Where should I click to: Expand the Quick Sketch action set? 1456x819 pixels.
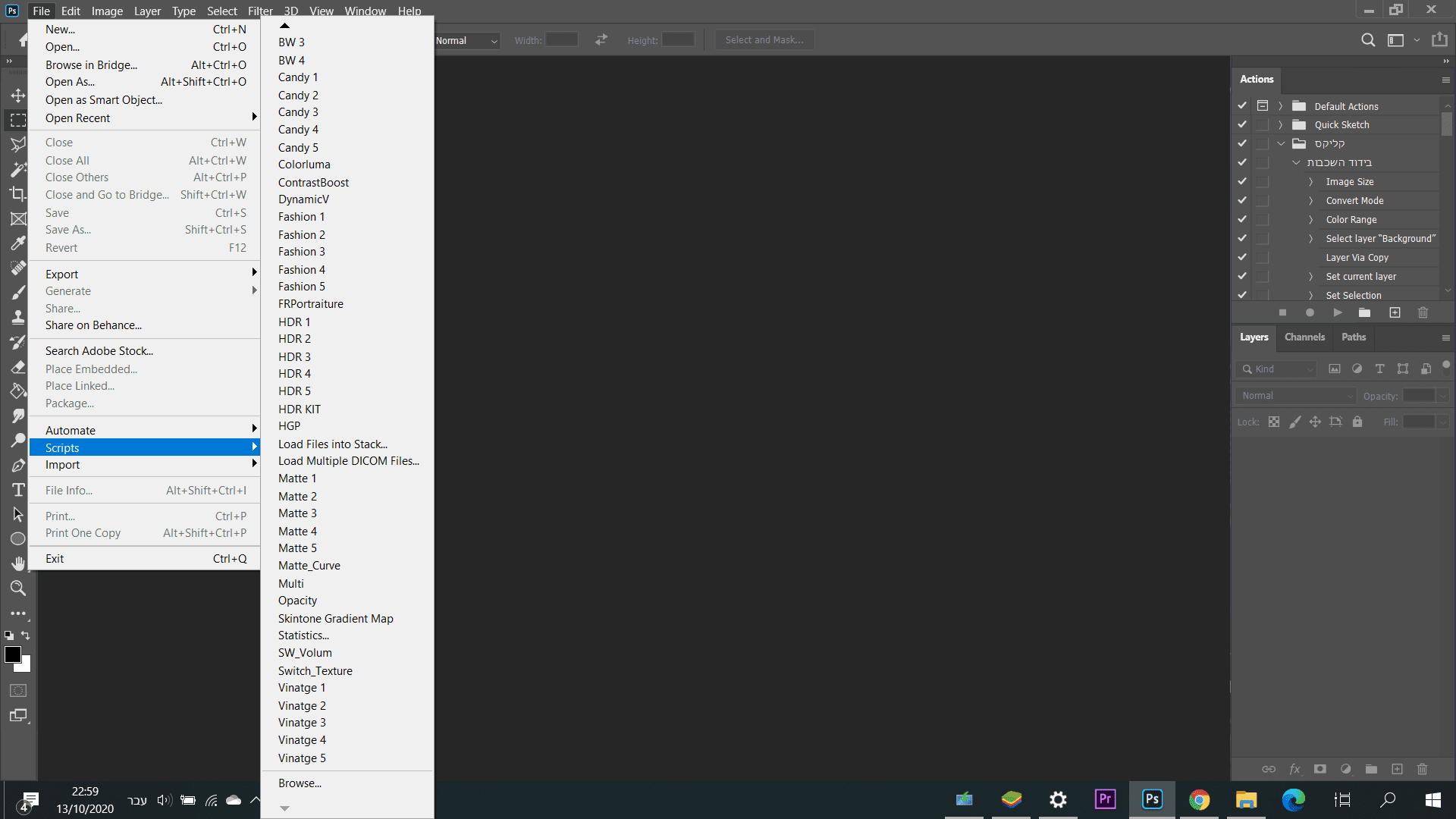point(1281,125)
